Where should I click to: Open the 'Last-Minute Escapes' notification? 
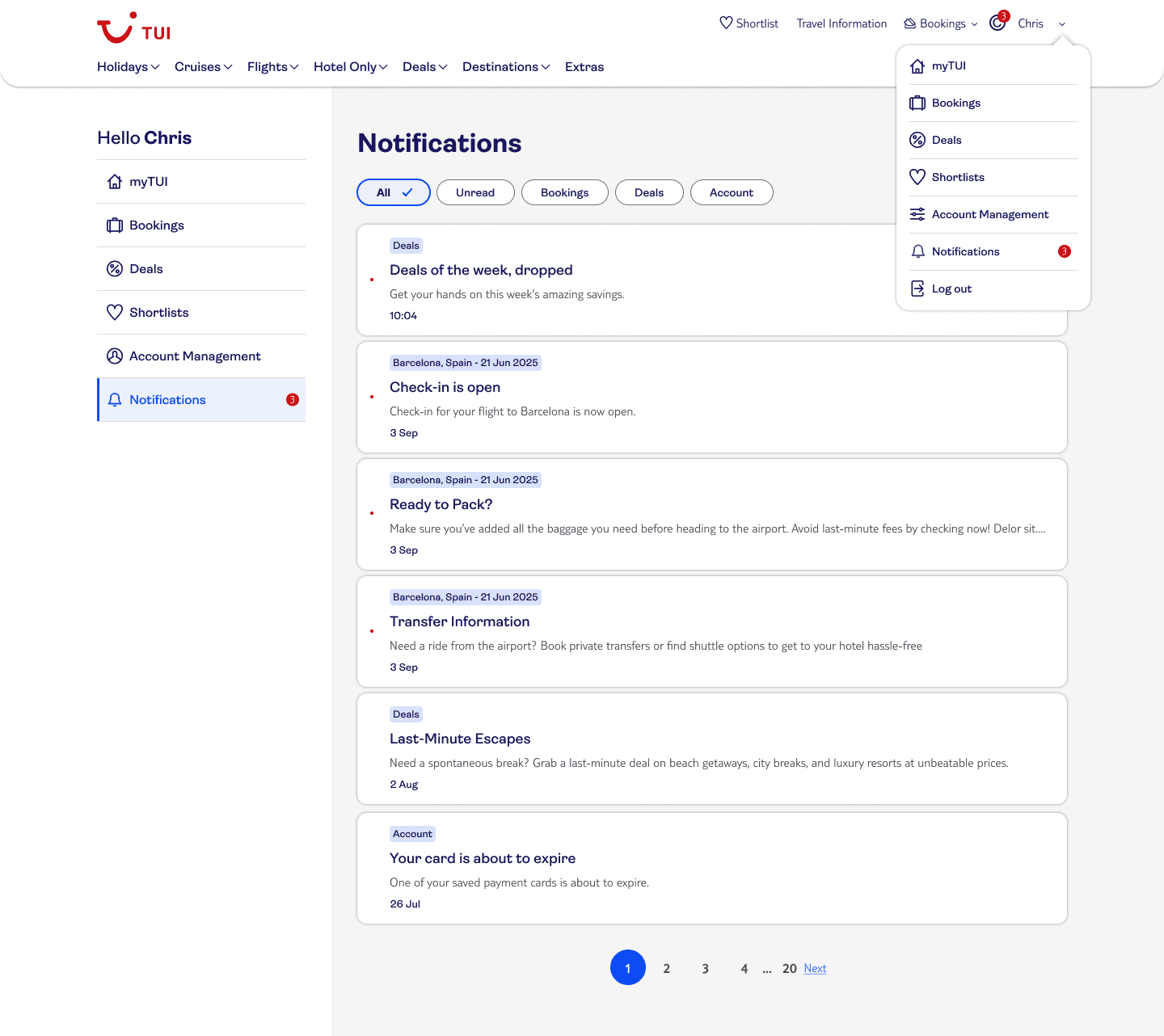[712, 748]
